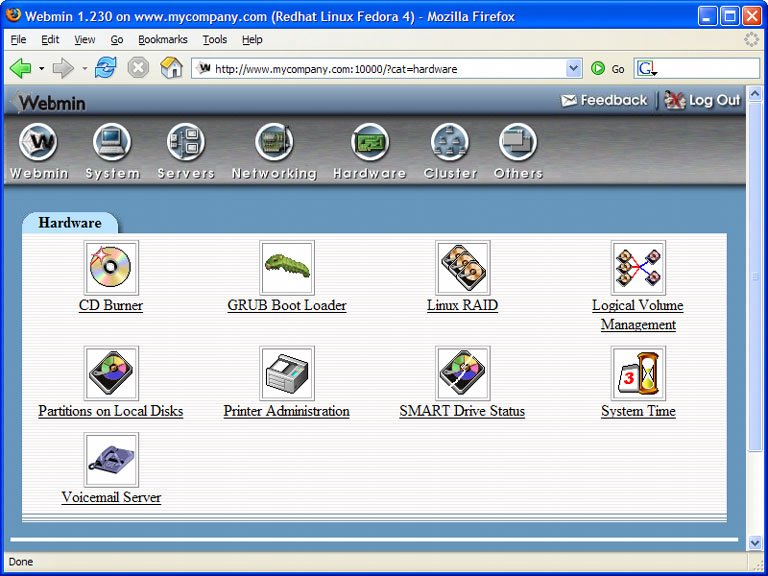Open the Bookmarks menu

[x=162, y=40]
